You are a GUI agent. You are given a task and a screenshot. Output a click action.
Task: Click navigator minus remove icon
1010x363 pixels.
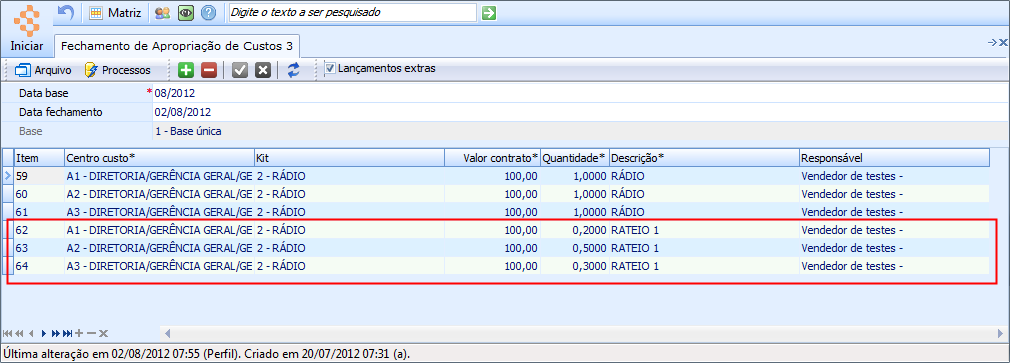click(x=91, y=333)
